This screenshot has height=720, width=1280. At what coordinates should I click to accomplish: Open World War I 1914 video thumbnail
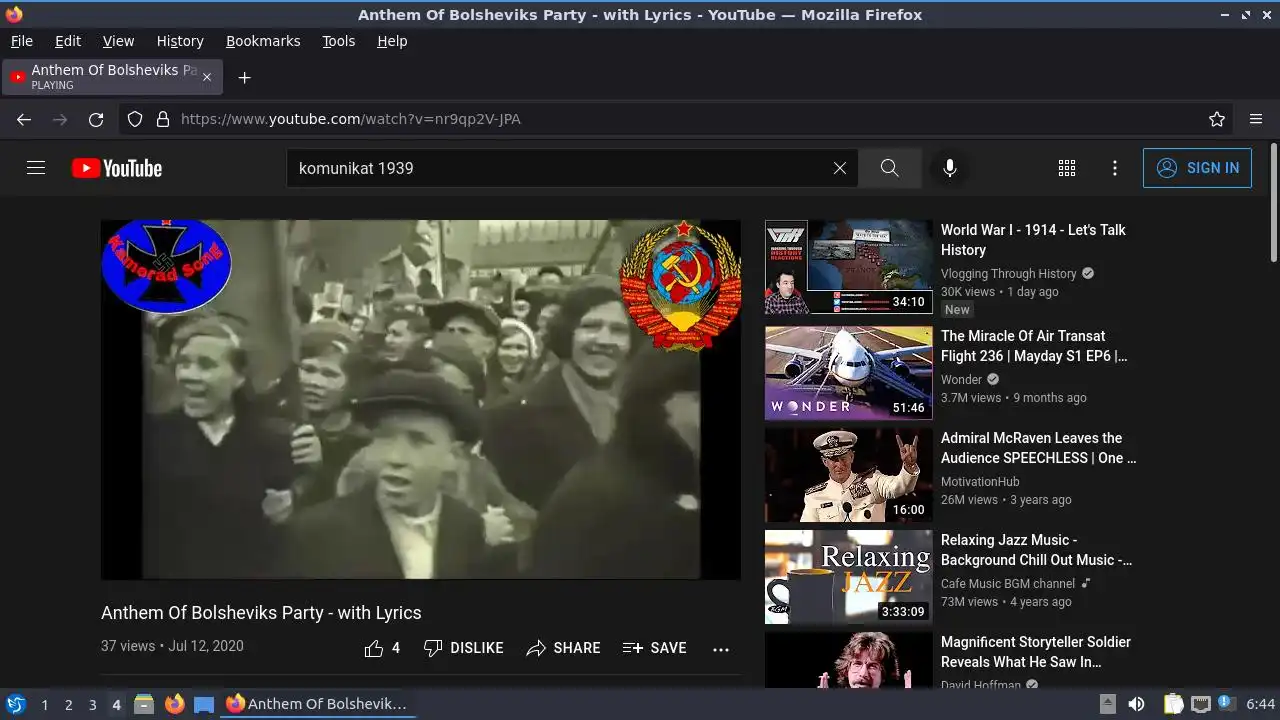pos(849,267)
